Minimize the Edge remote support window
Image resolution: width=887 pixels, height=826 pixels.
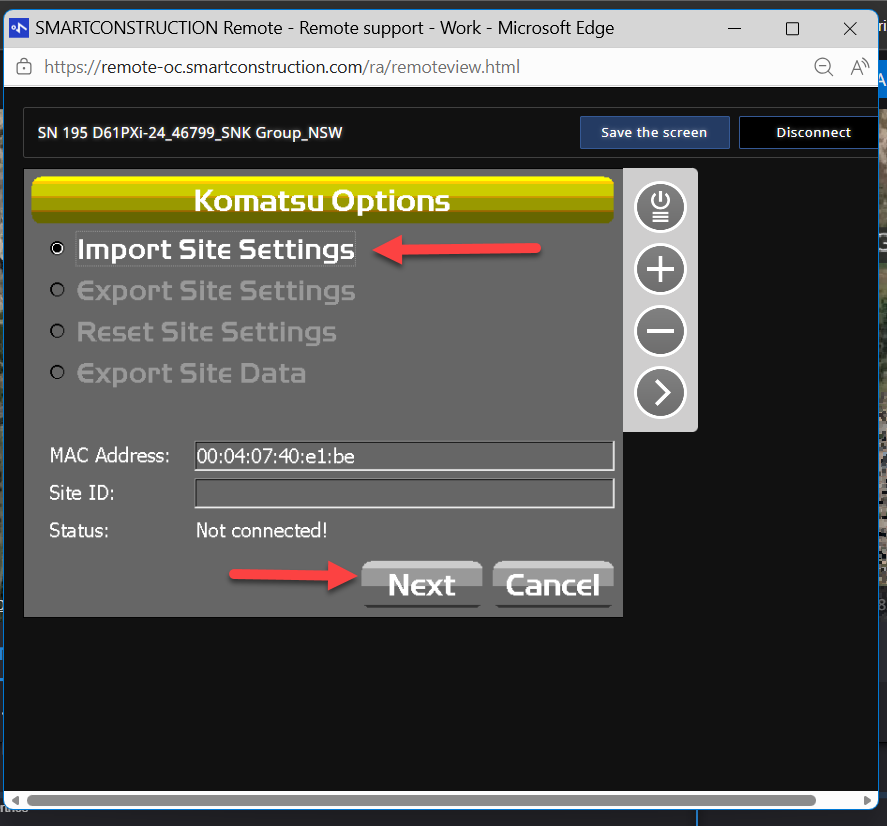pos(734,28)
